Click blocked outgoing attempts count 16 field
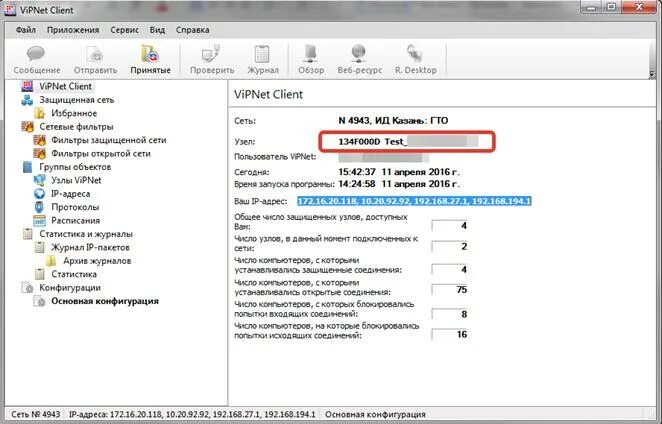 coord(450,334)
